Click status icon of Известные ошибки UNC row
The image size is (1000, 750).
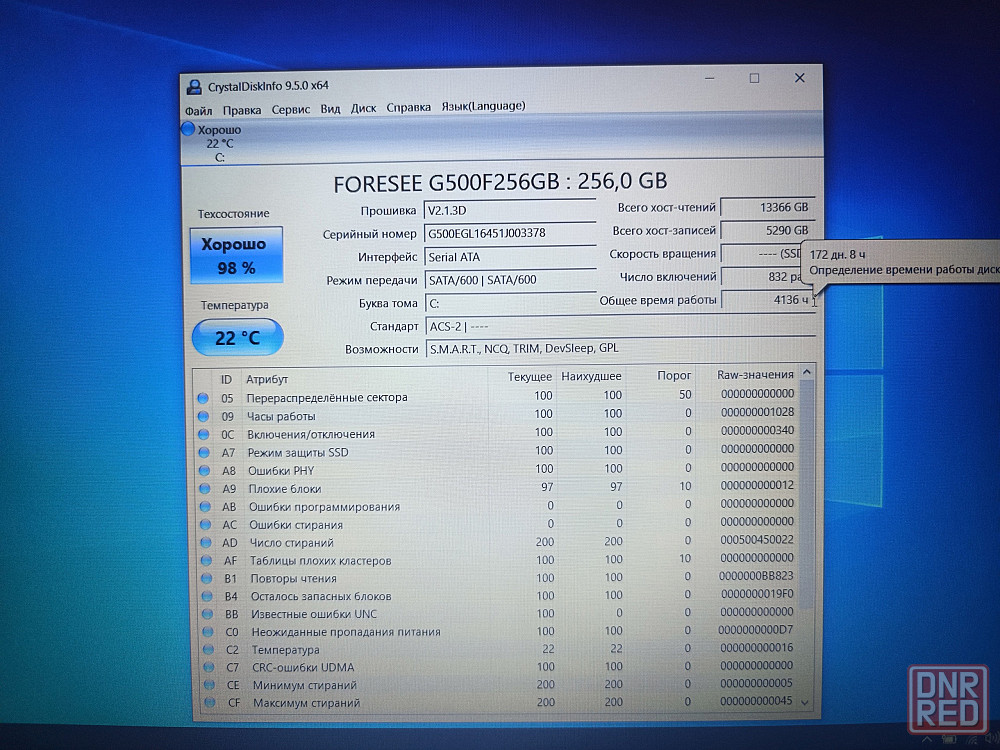coord(207,614)
